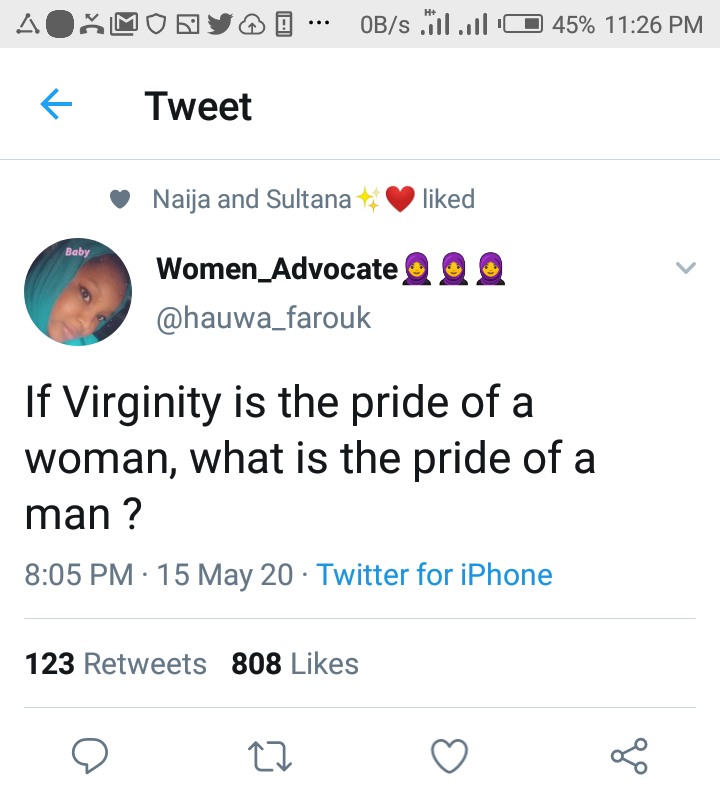Tap the Gmail notification icon in status bar
Image resolution: width=720 pixels, height=794 pixels.
click(124, 23)
